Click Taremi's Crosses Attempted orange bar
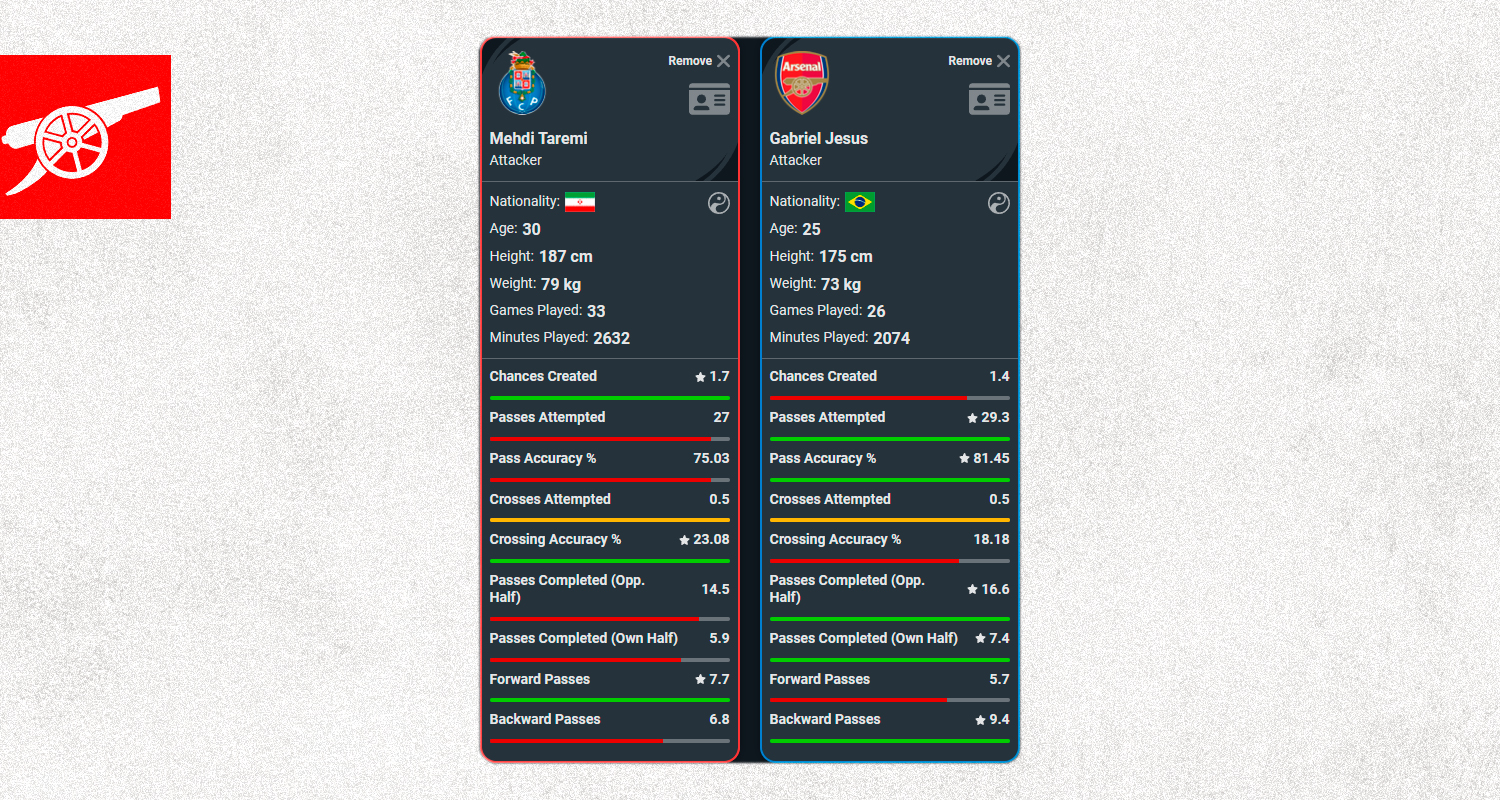 coord(610,520)
